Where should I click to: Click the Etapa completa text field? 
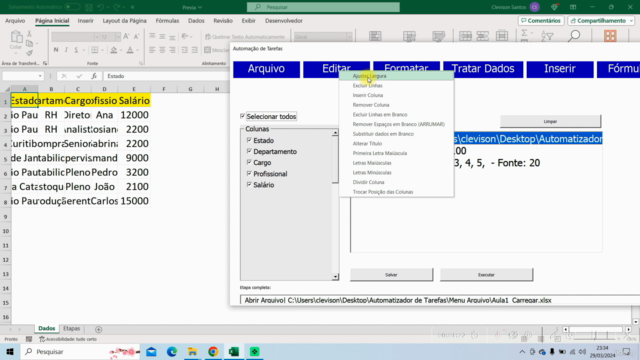(x=440, y=300)
